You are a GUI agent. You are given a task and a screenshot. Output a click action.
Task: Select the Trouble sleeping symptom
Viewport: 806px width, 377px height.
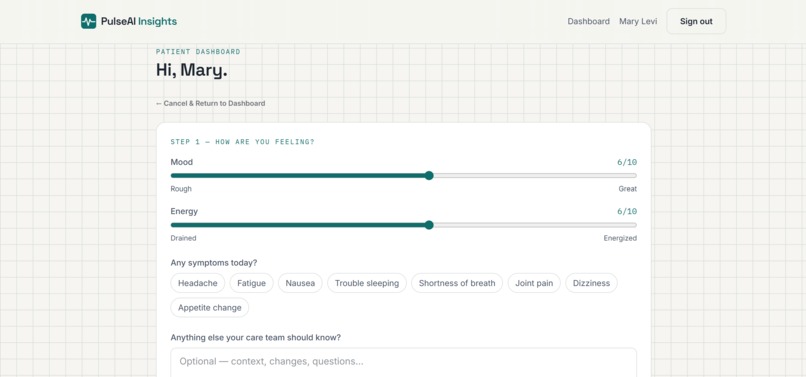coord(367,283)
